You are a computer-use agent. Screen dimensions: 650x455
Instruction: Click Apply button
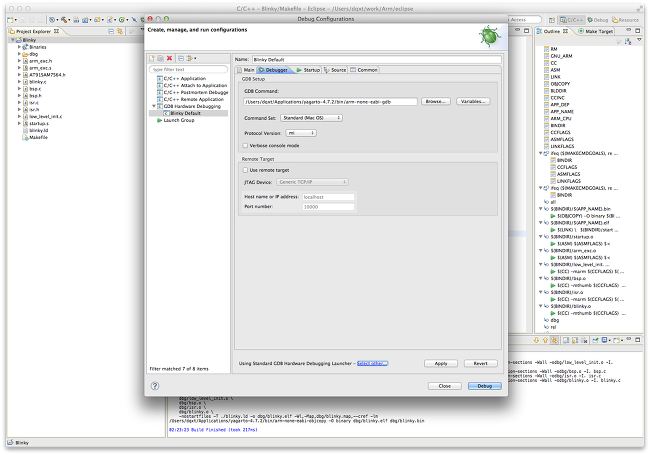pyautogui.click(x=441, y=363)
